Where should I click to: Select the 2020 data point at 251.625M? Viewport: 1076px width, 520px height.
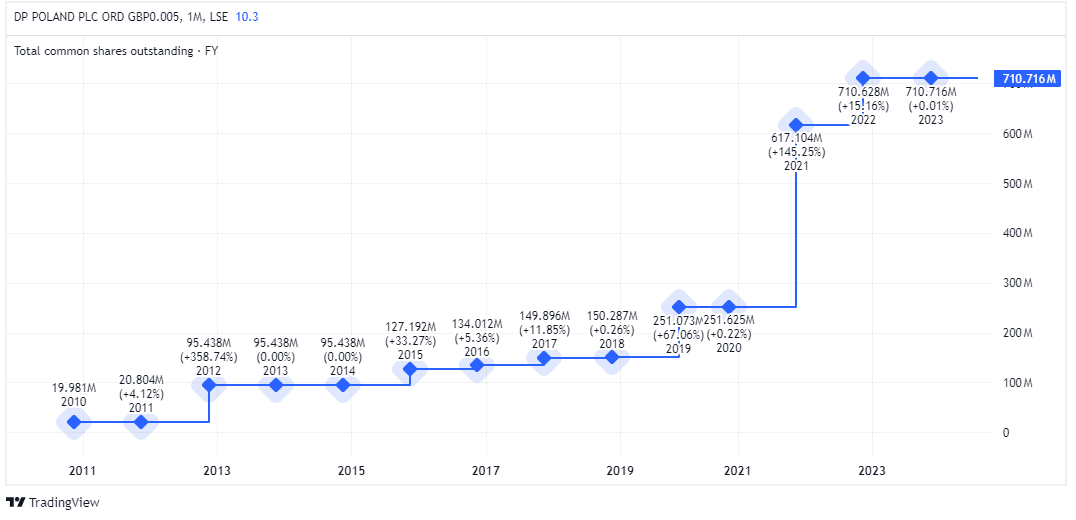pos(729,307)
